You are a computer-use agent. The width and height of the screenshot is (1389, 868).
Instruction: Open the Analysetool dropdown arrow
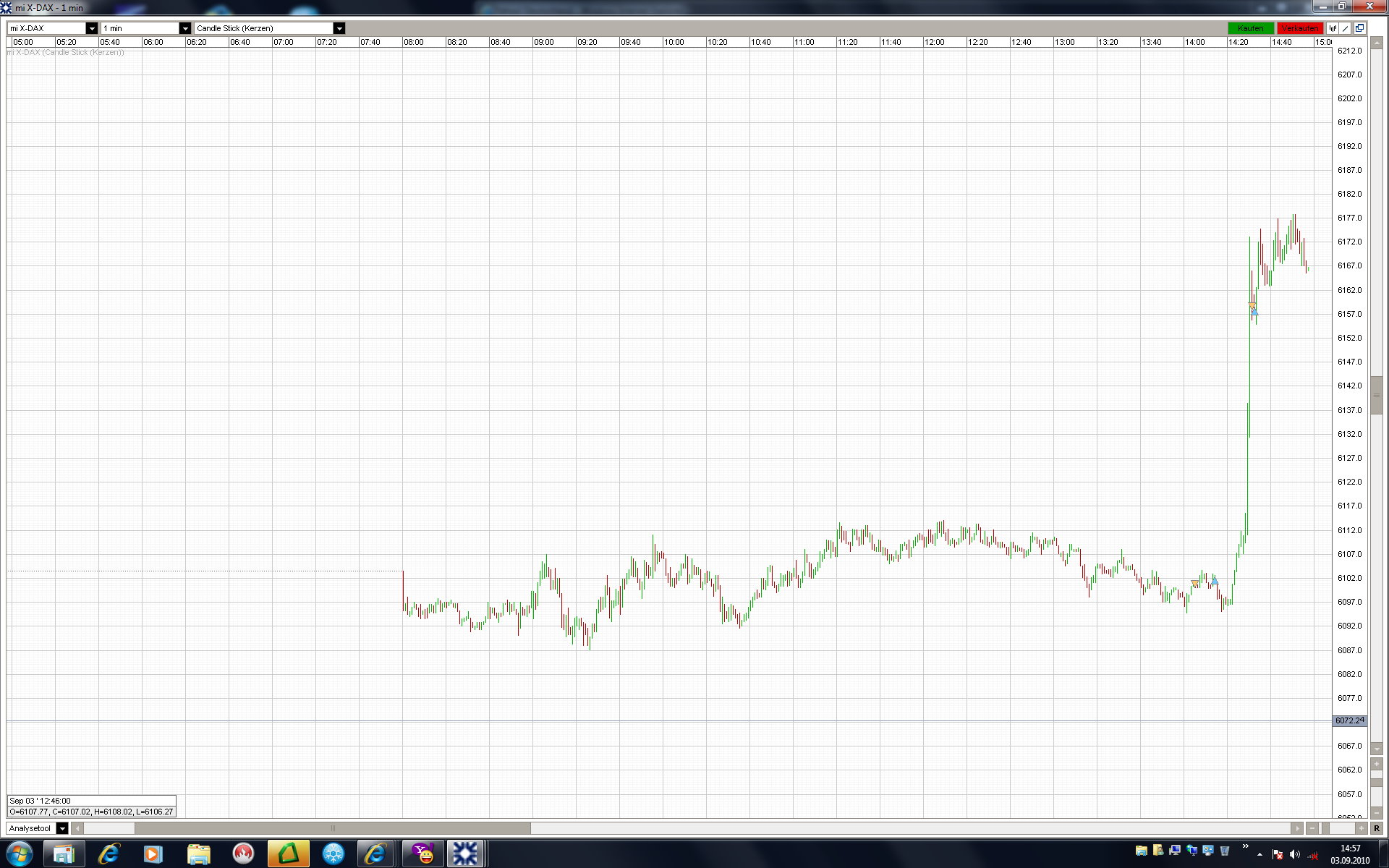pos(62,828)
